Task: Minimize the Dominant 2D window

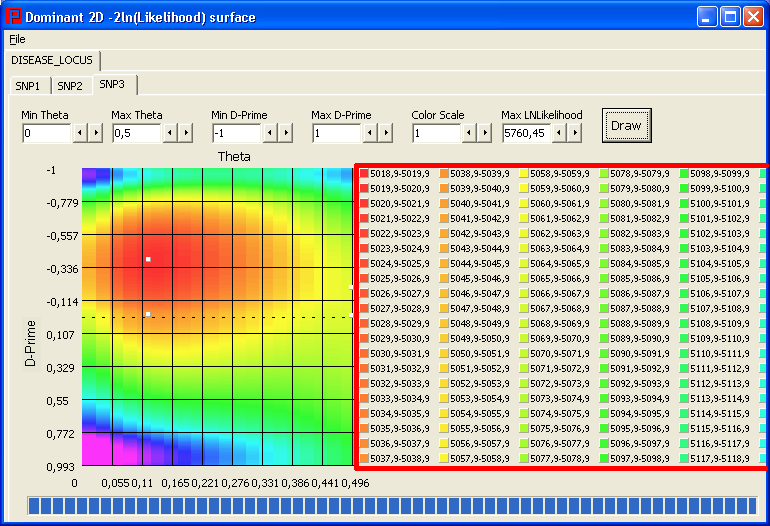Action: pos(707,17)
